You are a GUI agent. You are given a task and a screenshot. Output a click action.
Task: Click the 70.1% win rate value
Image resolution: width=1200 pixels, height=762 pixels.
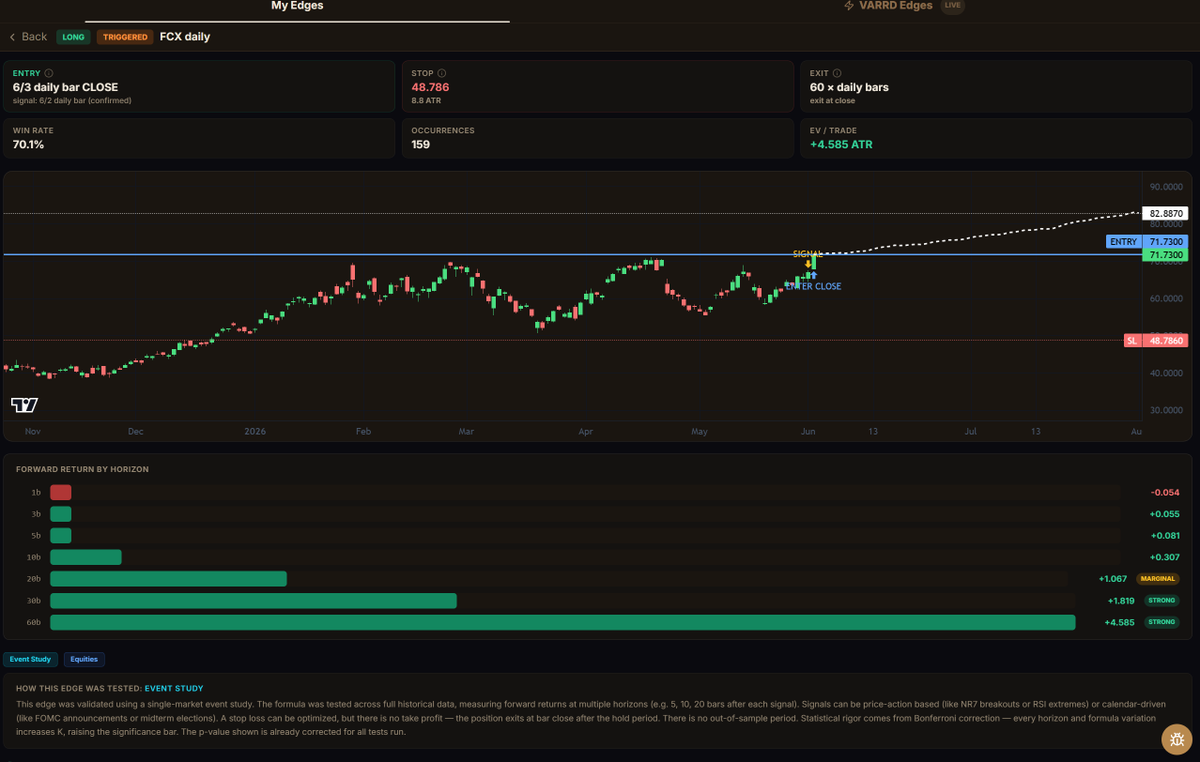click(x=28, y=145)
